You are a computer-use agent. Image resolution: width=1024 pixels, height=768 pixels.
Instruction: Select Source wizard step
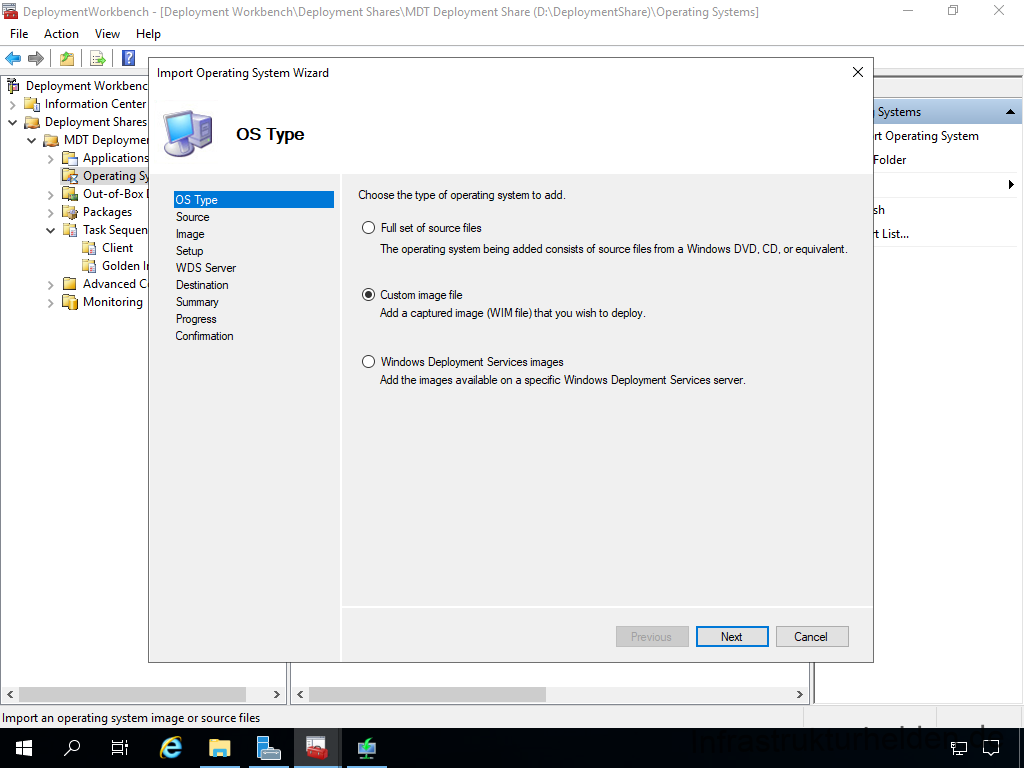pyautogui.click(x=193, y=217)
